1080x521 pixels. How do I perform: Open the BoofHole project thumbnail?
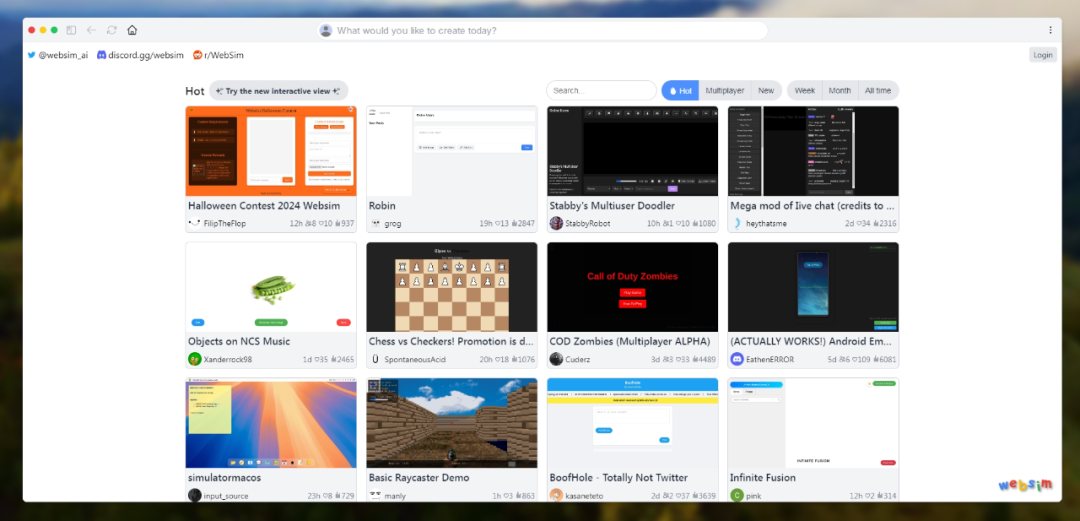[x=632, y=423]
